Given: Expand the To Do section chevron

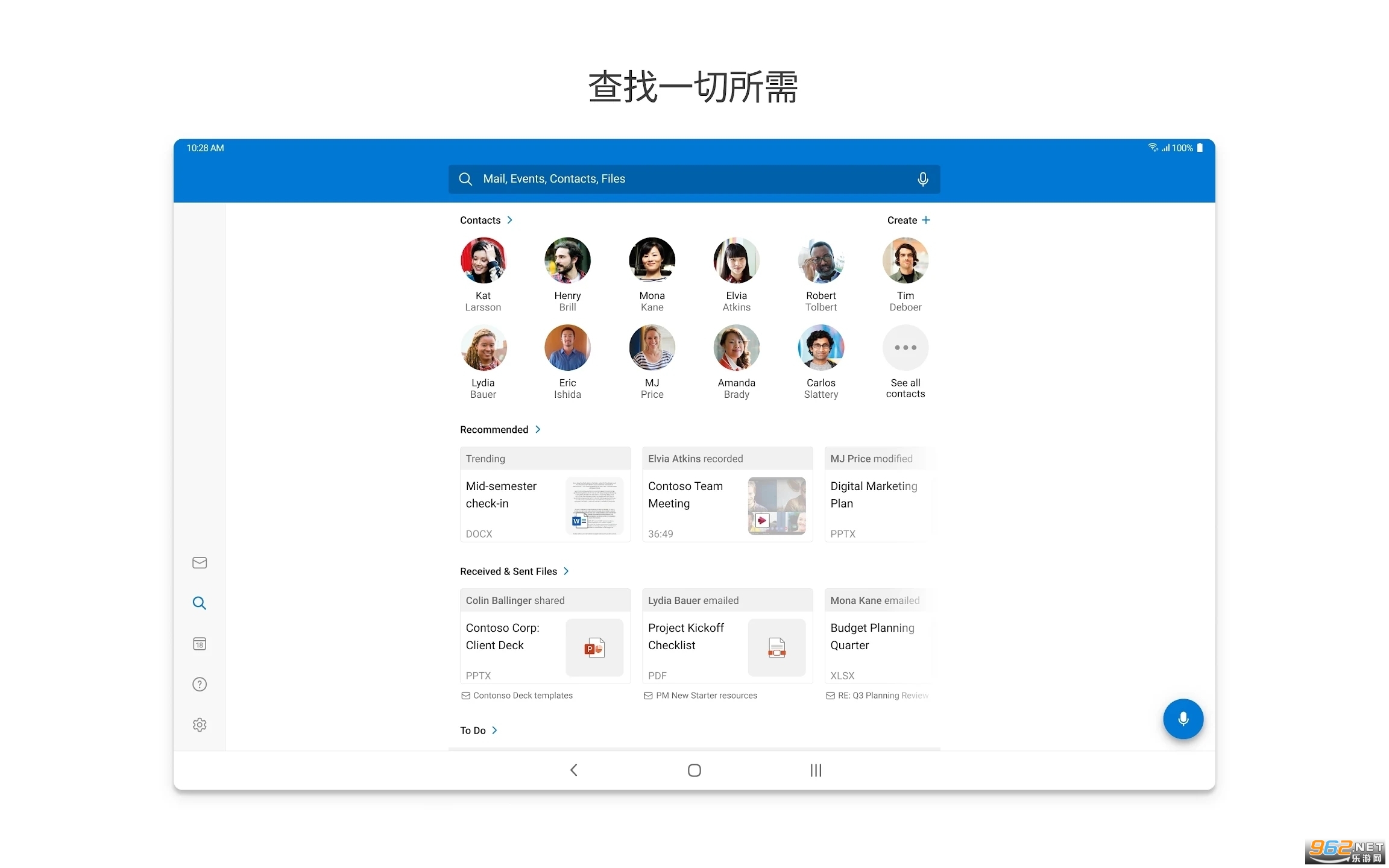Looking at the screenshot, I should point(495,730).
